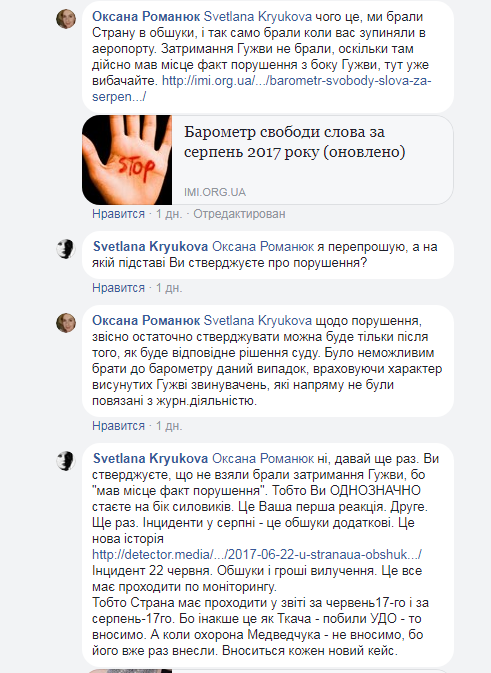Open Svetlana Kryukova author name in last comment
The width and height of the screenshot is (491, 673).
150,458
